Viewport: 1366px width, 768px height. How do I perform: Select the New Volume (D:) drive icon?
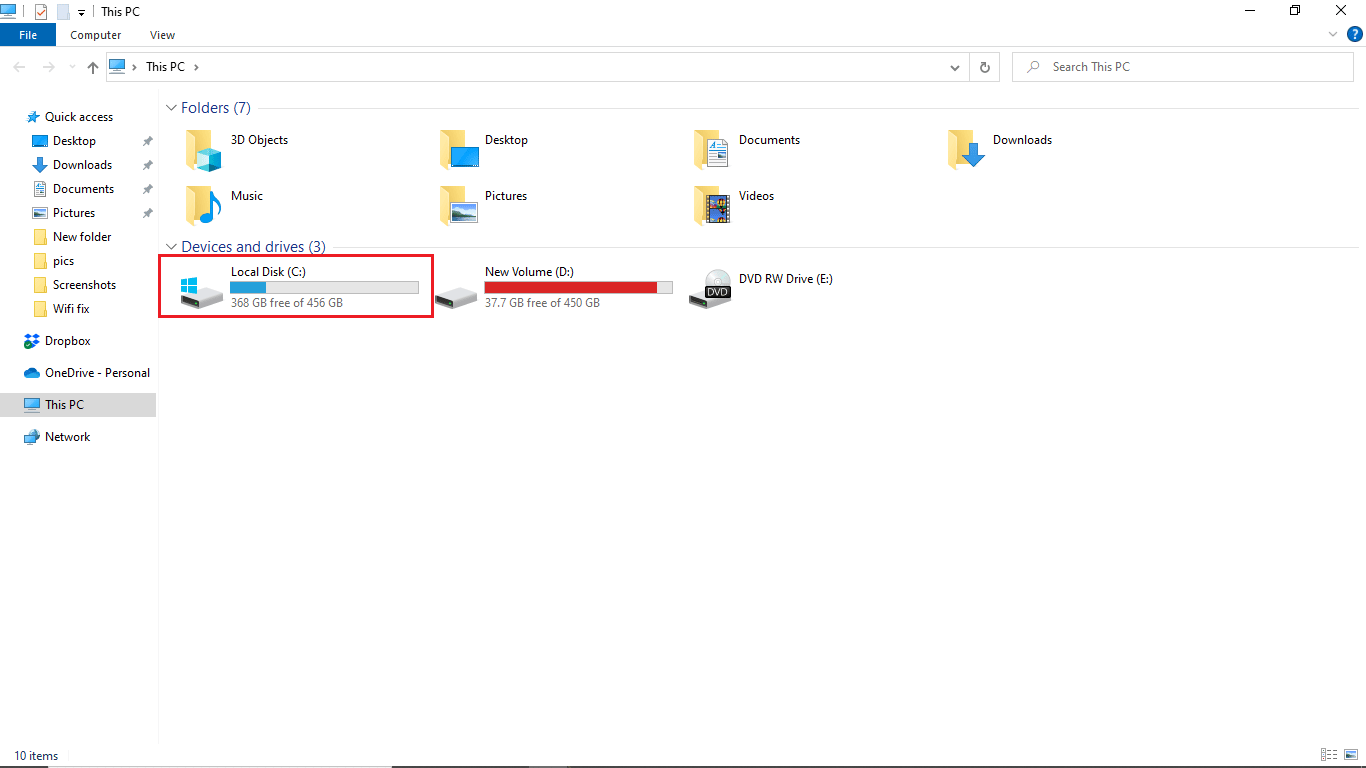[x=456, y=296]
